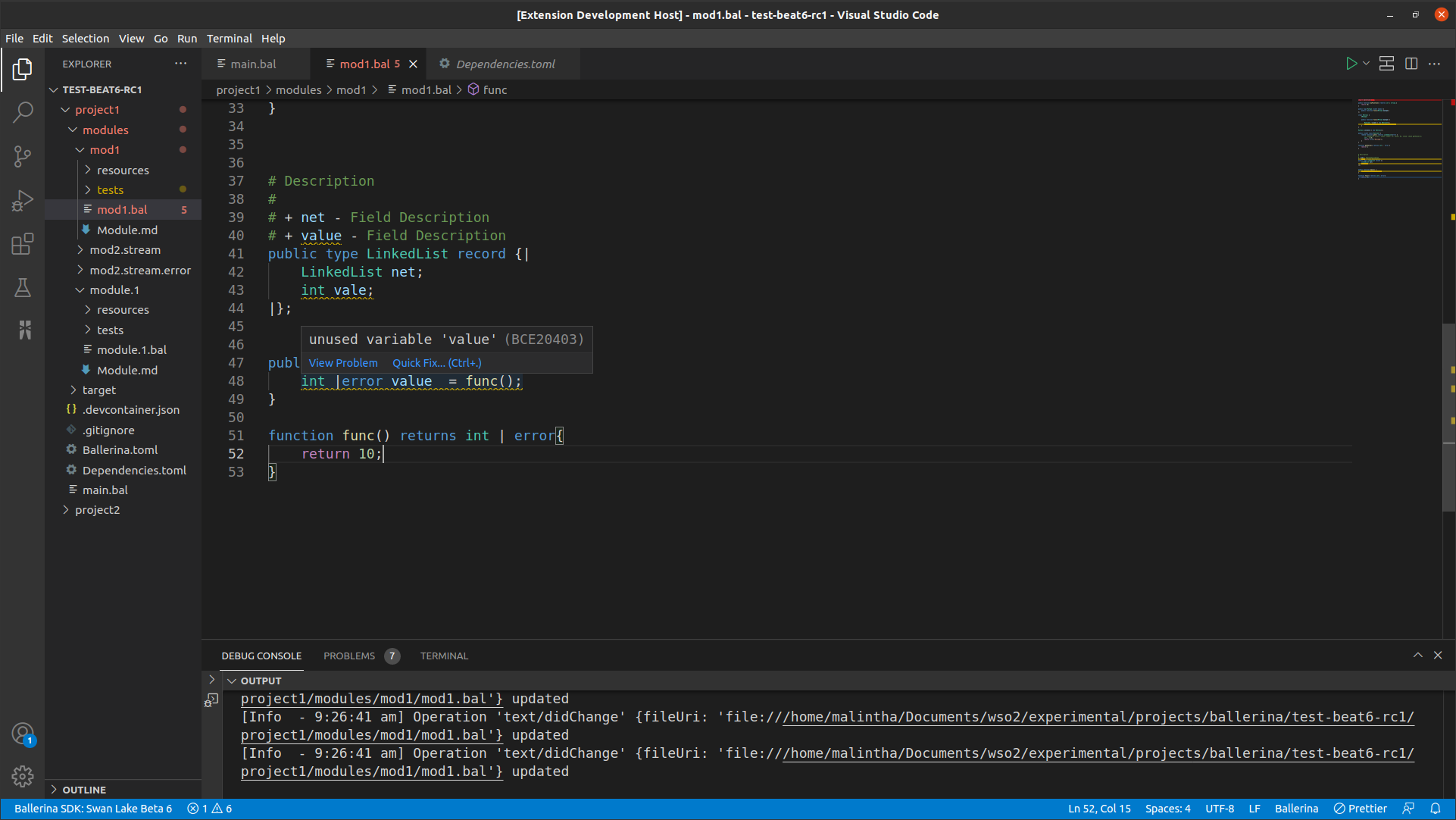Maximize the bottom panel size
Viewport: 1456px width, 820px height.
click(x=1417, y=656)
